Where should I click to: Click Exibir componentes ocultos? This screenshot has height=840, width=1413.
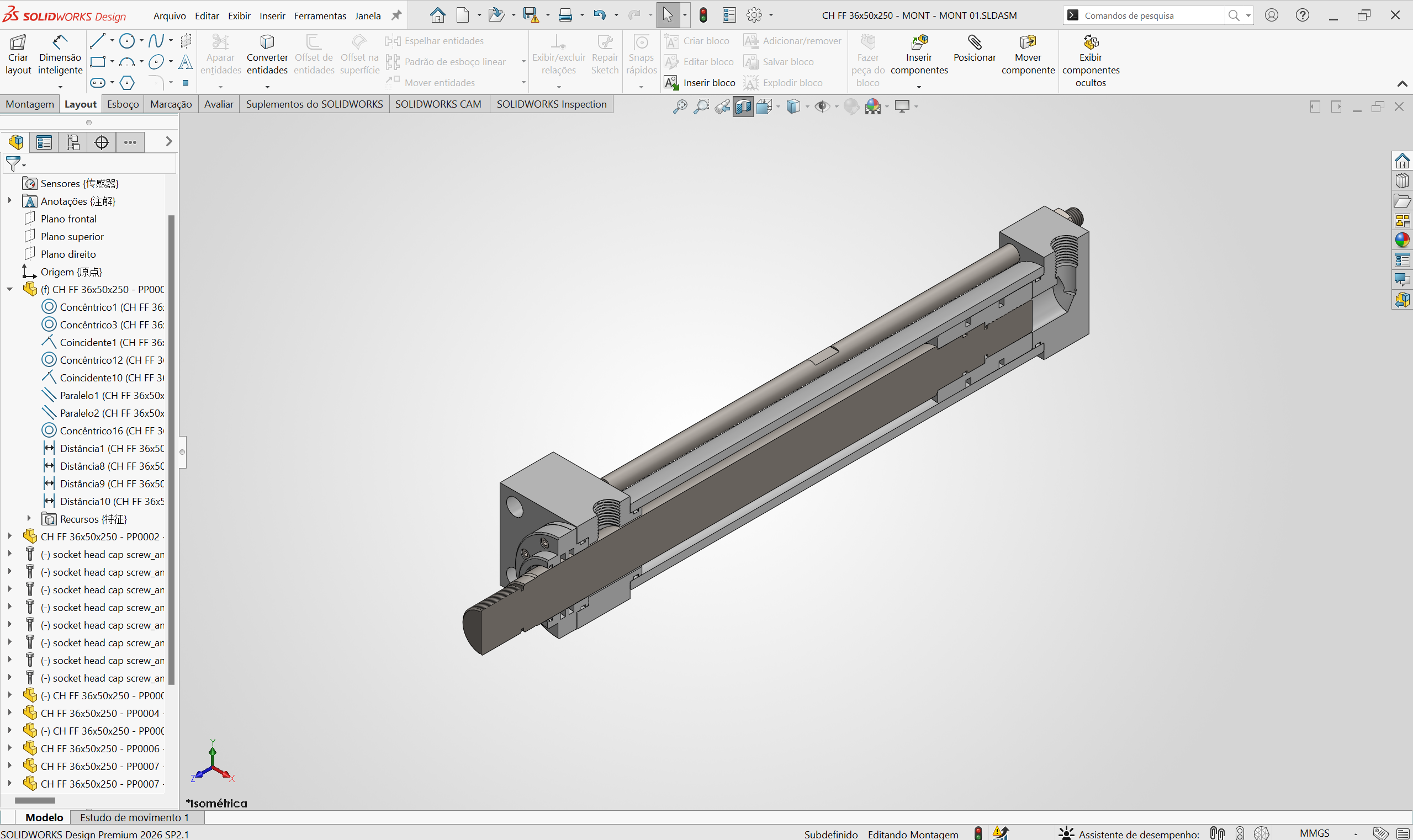pos(1091,61)
